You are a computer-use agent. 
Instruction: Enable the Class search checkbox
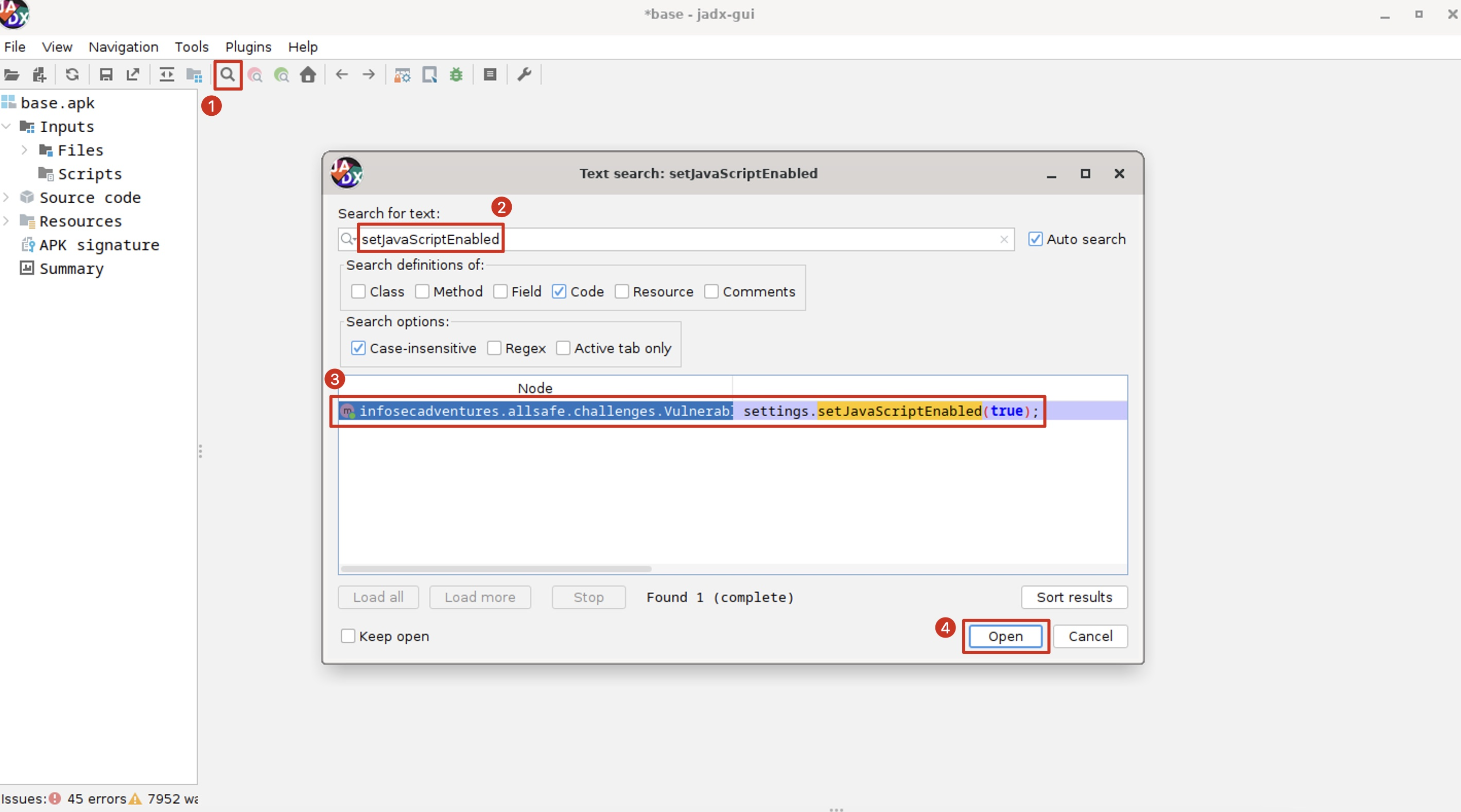(x=358, y=291)
